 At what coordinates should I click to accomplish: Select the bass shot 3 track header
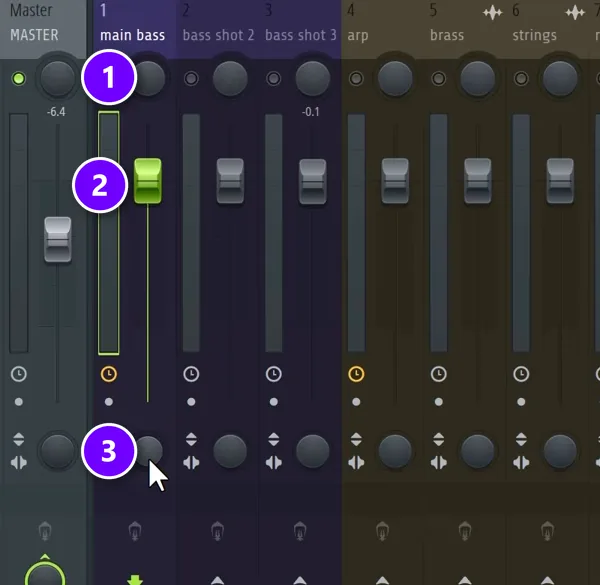[300, 29]
